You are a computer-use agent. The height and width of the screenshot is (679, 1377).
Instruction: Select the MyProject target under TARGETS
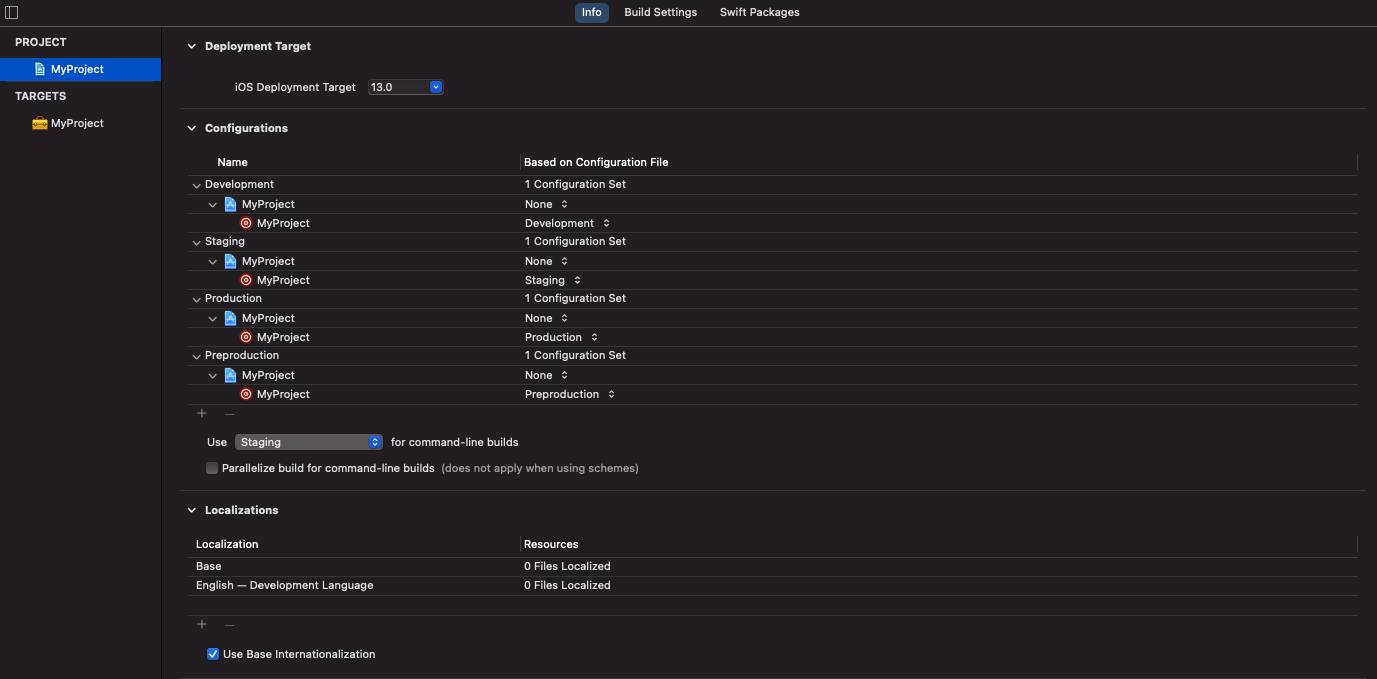click(x=76, y=122)
